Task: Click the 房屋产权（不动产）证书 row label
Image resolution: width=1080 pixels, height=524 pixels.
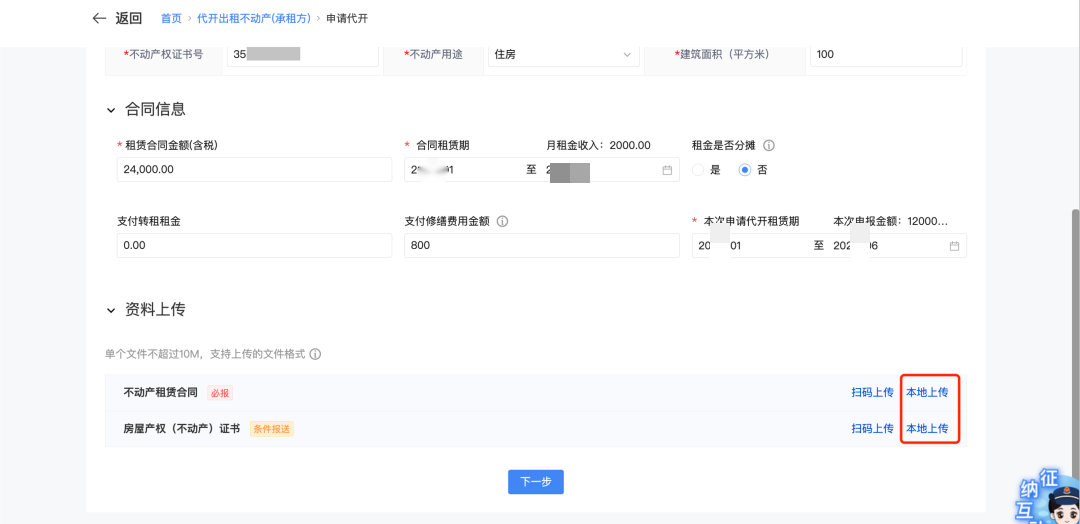Action: [182, 428]
